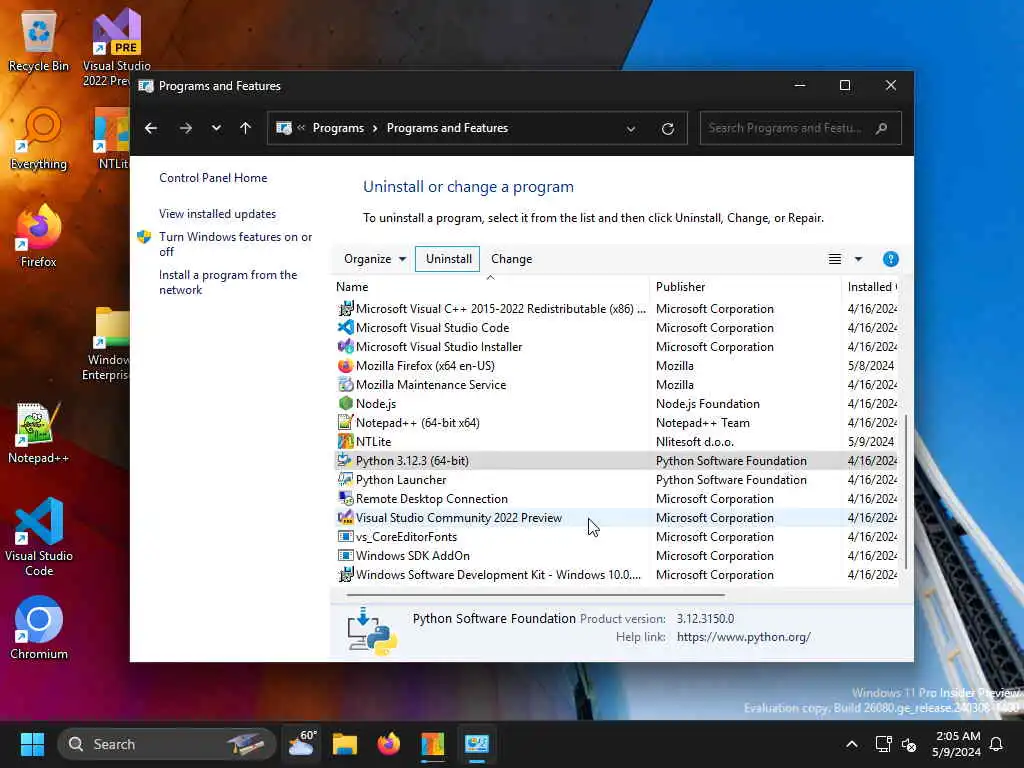Open the Notepad++ desktop shortcut
This screenshot has height=768, width=1024.
point(39,432)
